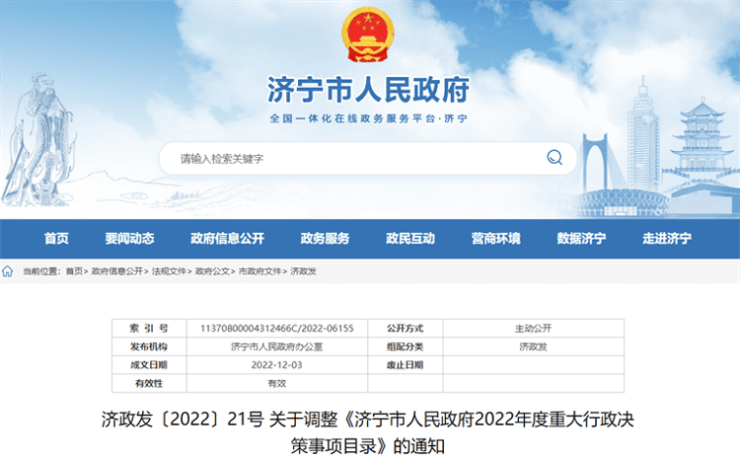Image resolution: width=740 pixels, height=458 pixels.
Task: Open the 要闻动态 navigation tab
Action: pos(130,239)
